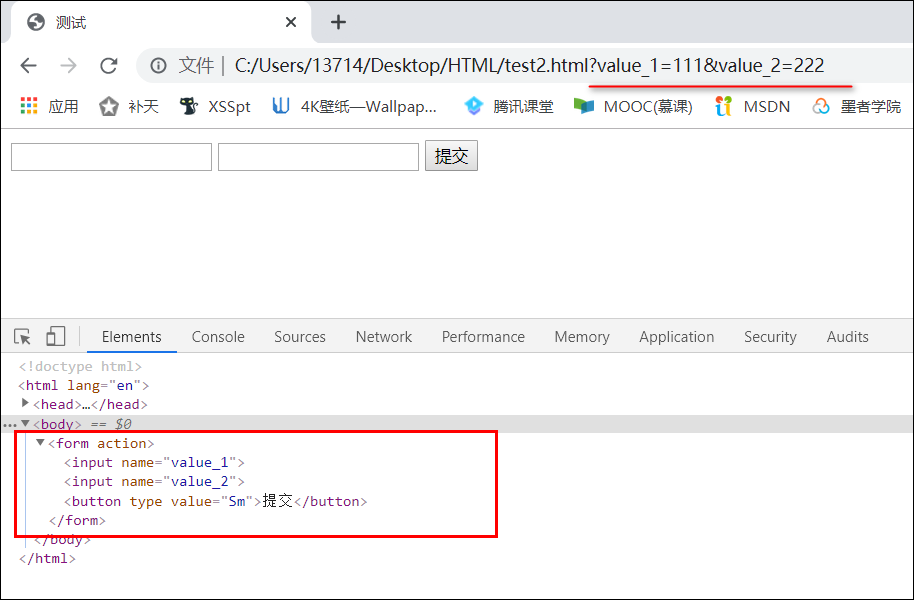Viewport: 914px width, 600px height.
Task: Click the browser back arrow
Action: coord(28,65)
